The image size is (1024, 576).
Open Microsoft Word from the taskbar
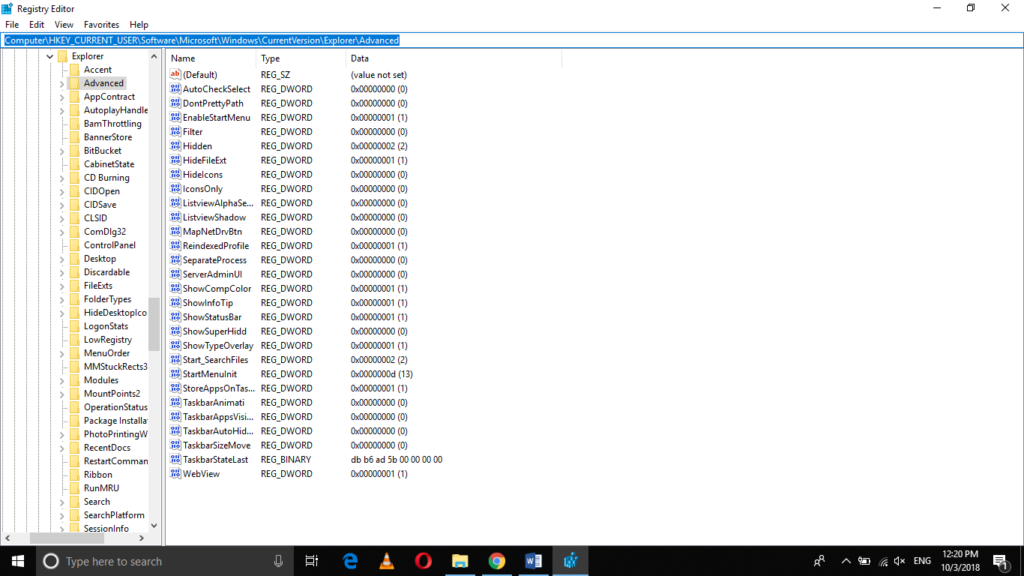click(x=533, y=561)
